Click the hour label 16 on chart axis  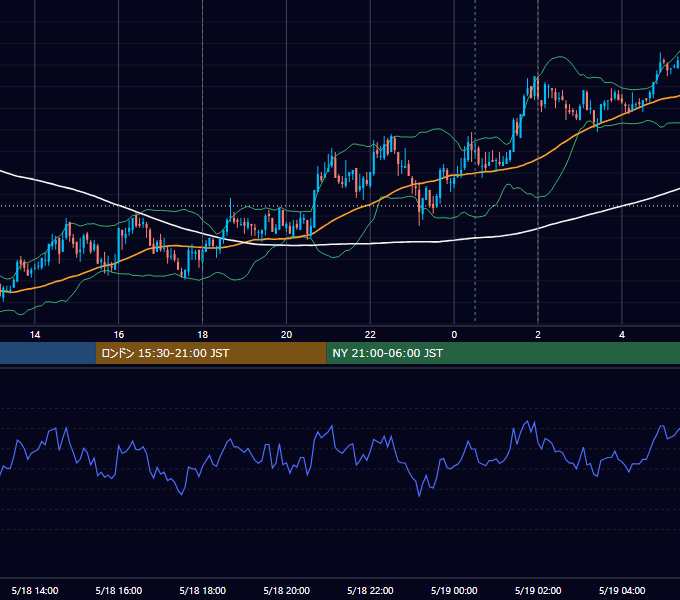[x=118, y=335]
